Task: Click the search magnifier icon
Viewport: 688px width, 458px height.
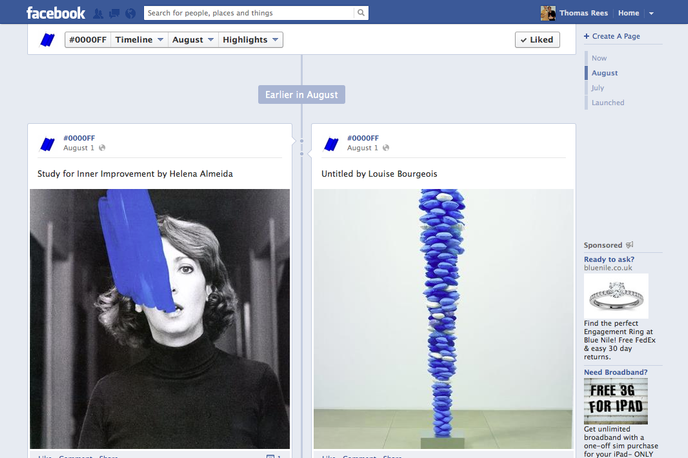Action: pyautogui.click(x=360, y=14)
